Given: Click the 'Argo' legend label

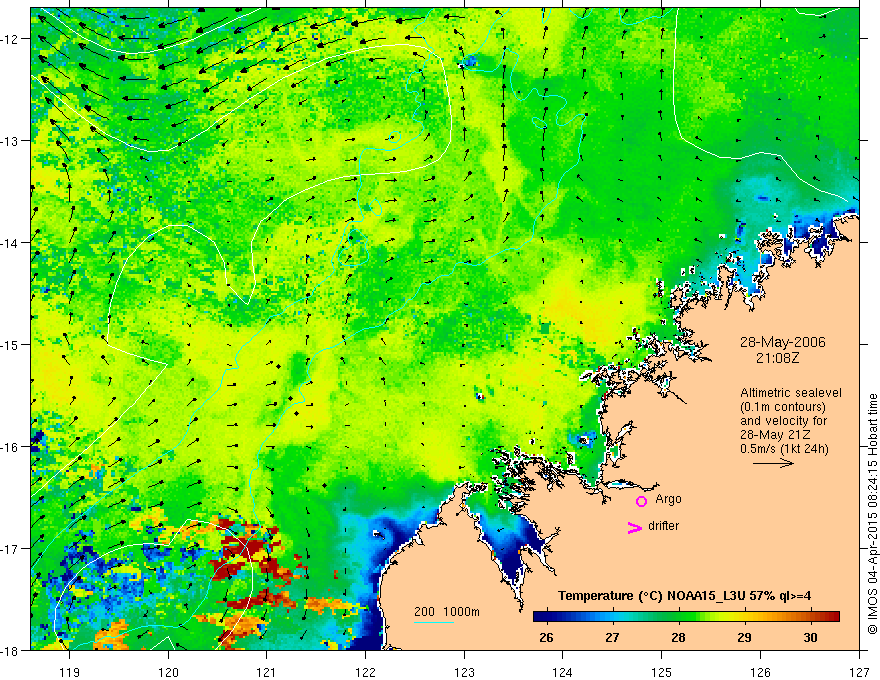Looking at the screenshot, I should click(x=668, y=499).
